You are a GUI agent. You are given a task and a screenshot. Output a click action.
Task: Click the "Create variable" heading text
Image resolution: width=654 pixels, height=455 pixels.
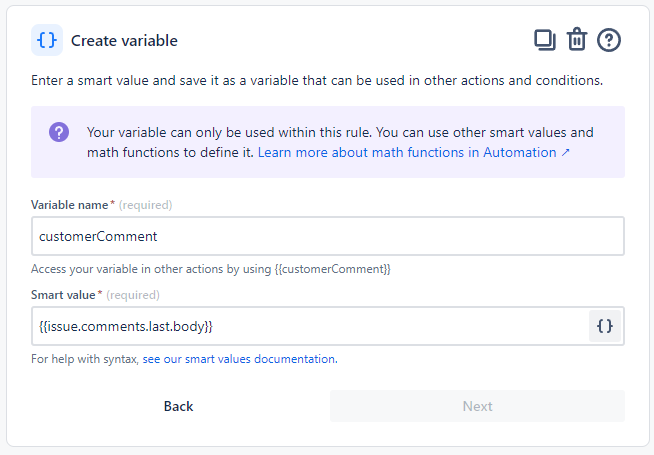(124, 41)
